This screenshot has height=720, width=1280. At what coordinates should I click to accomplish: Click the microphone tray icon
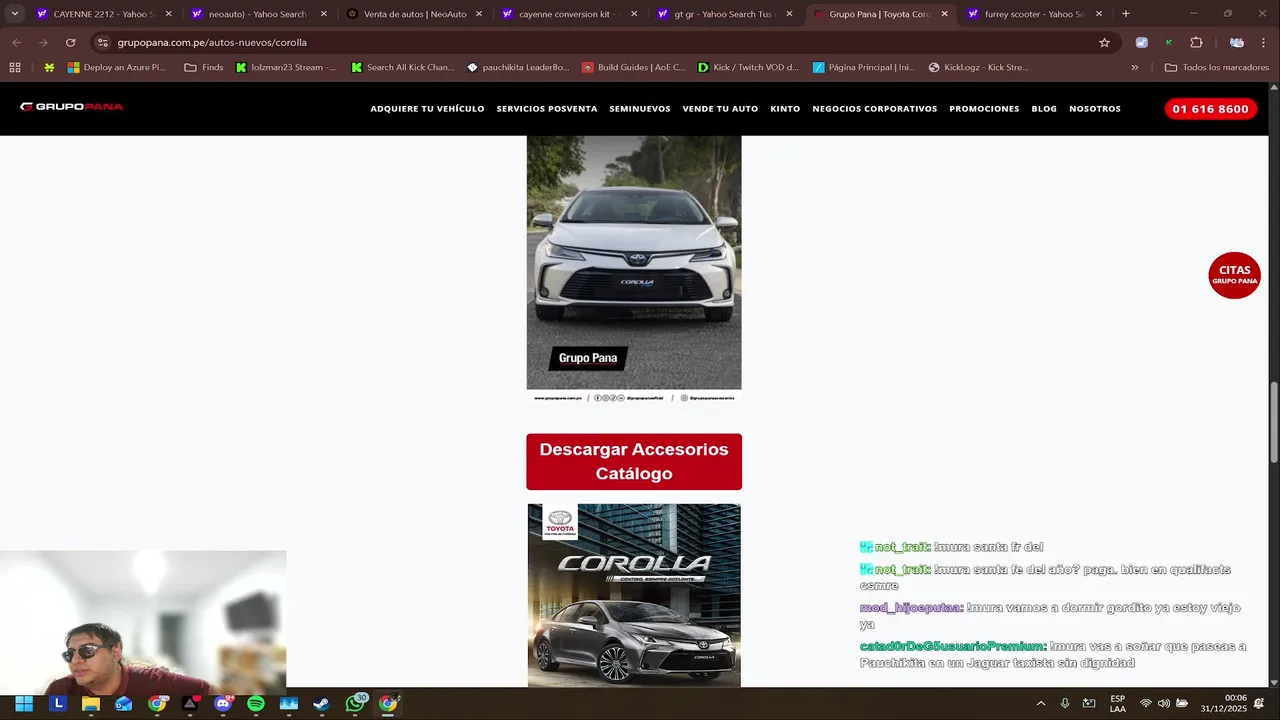click(1064, 703)
